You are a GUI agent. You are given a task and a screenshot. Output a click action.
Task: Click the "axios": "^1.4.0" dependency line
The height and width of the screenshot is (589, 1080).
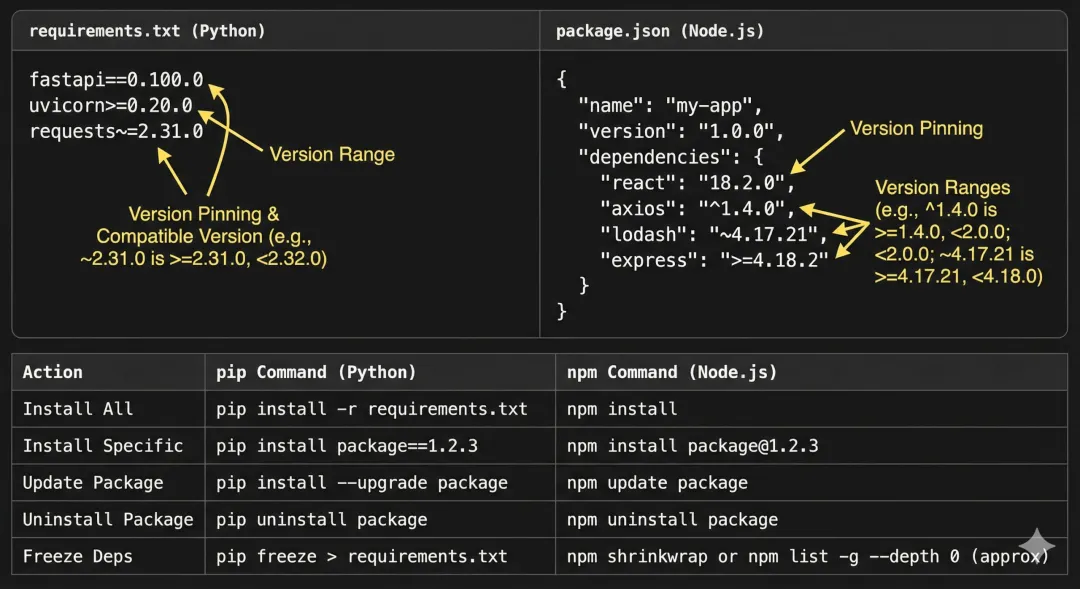(x=696, y=209)
